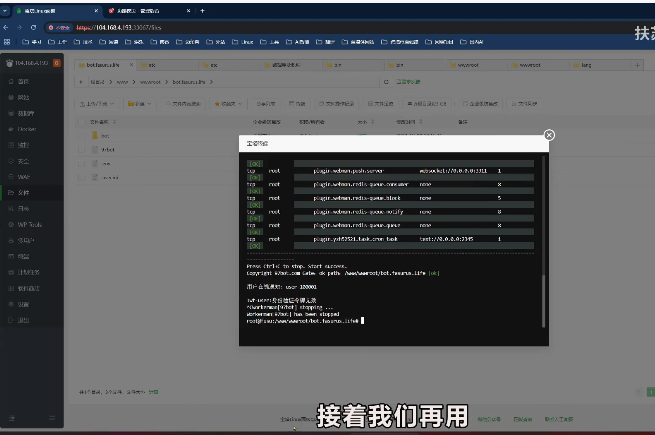The image size is (655, 435).
Task: Open the 数据库 database item in sidebar
Action: tap(25, 113)
